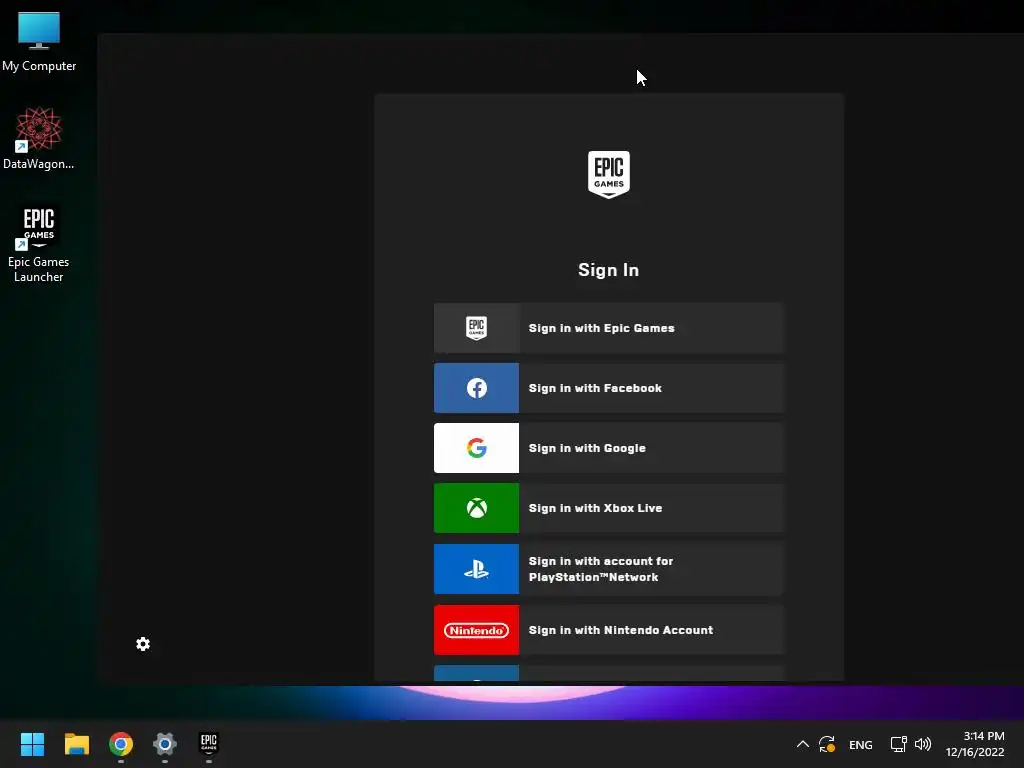Sign in with Xbox Live
Viewport: 1024px width, 768px height.
point(608,508)
